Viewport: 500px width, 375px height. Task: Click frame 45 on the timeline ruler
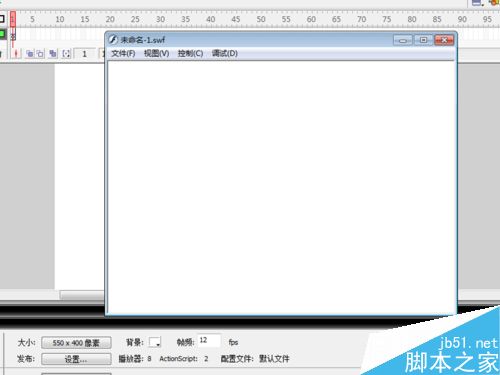click(236, 19)
